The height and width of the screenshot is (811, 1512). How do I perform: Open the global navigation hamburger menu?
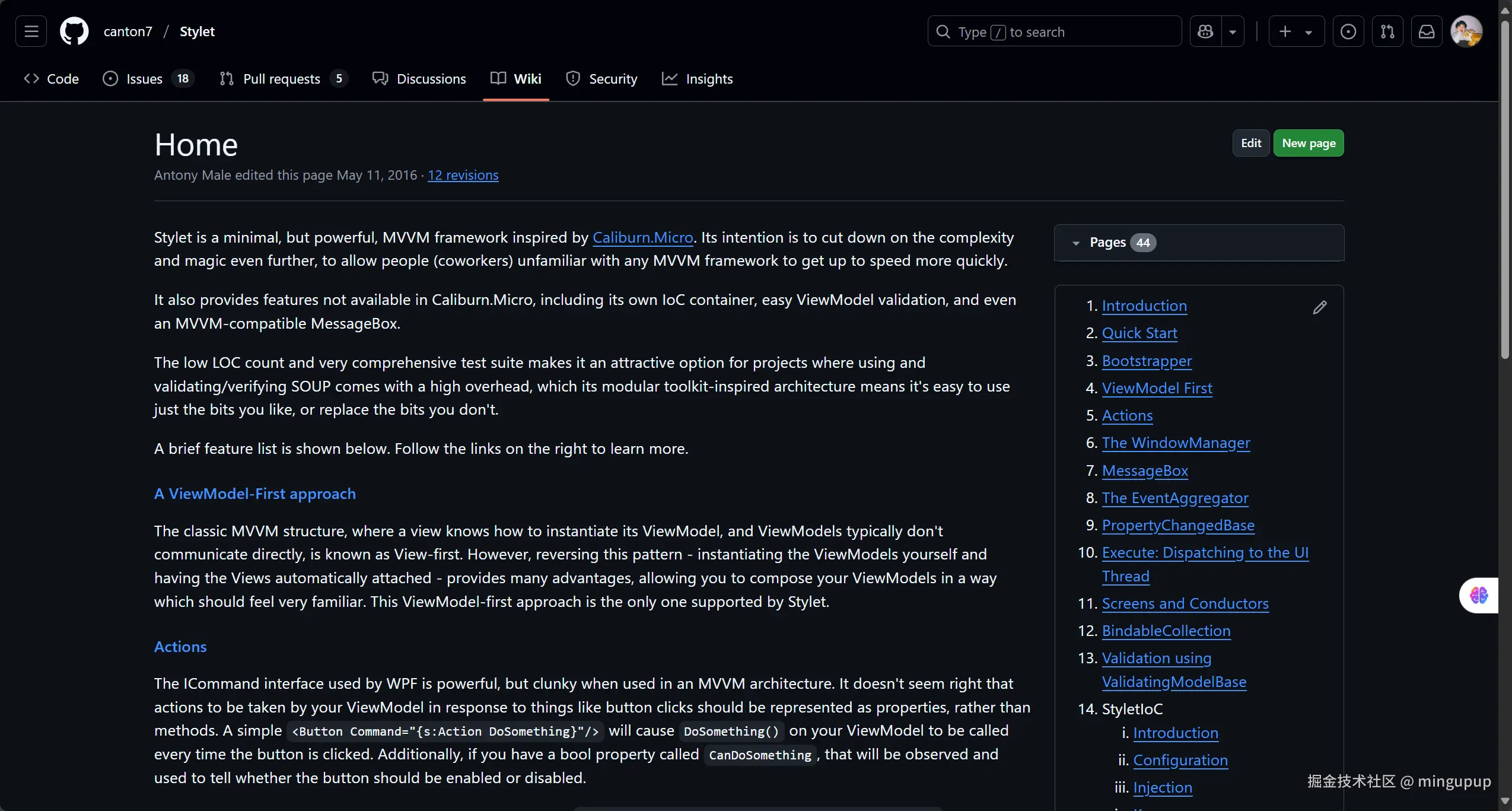[x=31, y=31]
